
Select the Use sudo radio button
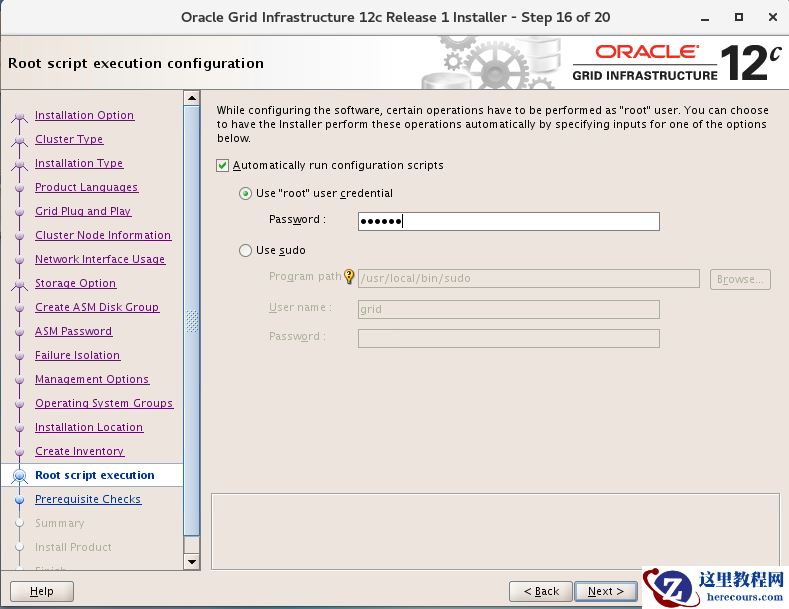(245, 250)
